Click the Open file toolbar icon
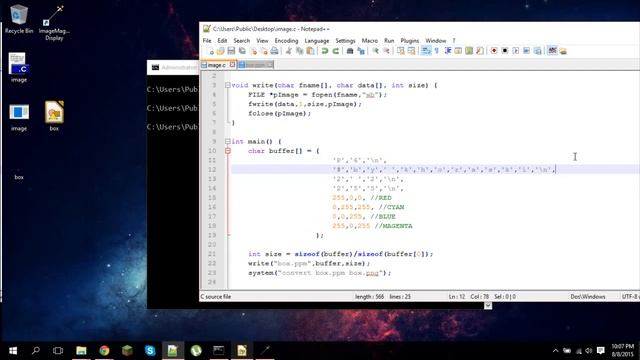The width and height of the screenshot is (640, 360). pos(220,51)
